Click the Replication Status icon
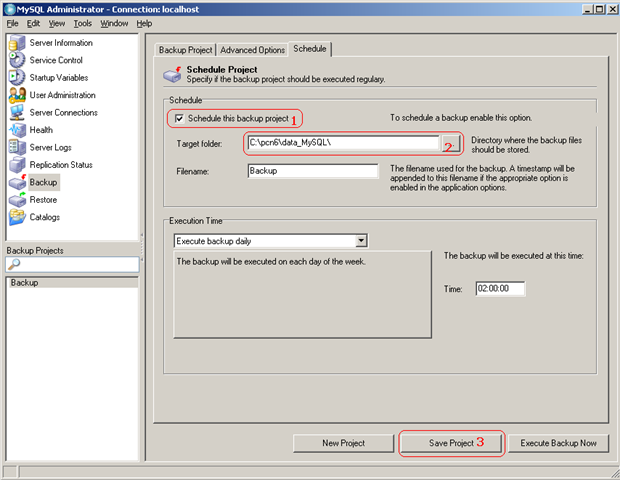This screenshot has height=480, width=620. [17, 164]
